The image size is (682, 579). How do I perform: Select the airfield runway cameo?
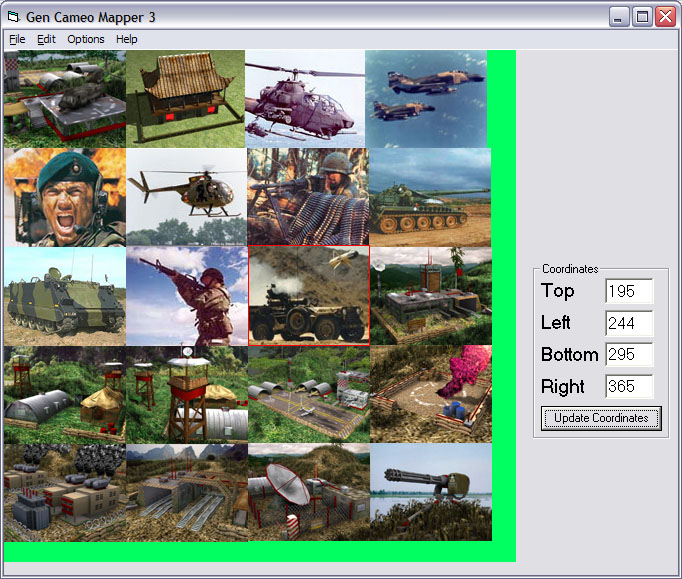click(x=309, y=395)
